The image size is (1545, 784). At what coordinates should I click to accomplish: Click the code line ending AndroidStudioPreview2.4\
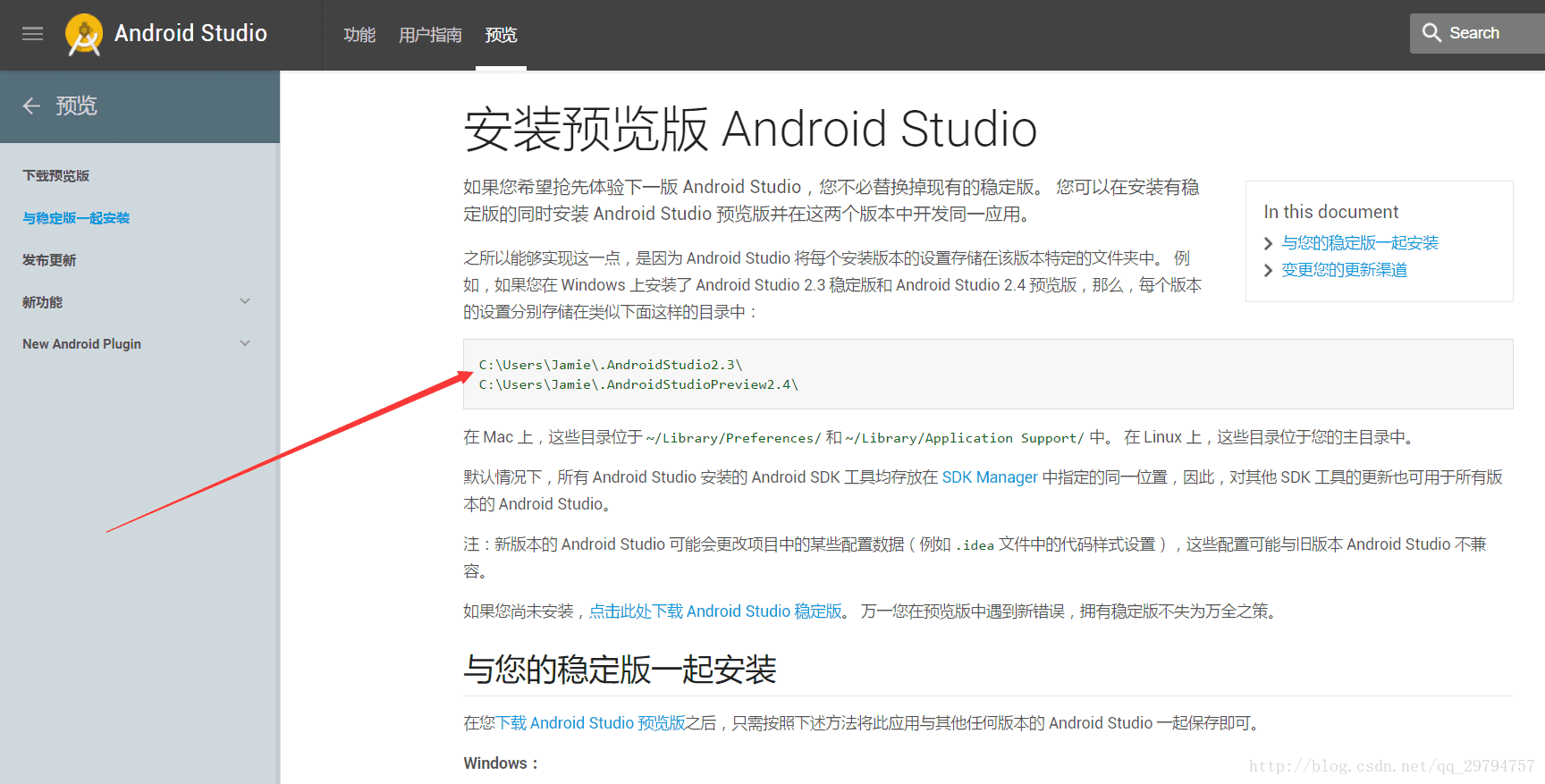[x=638, y=384]
